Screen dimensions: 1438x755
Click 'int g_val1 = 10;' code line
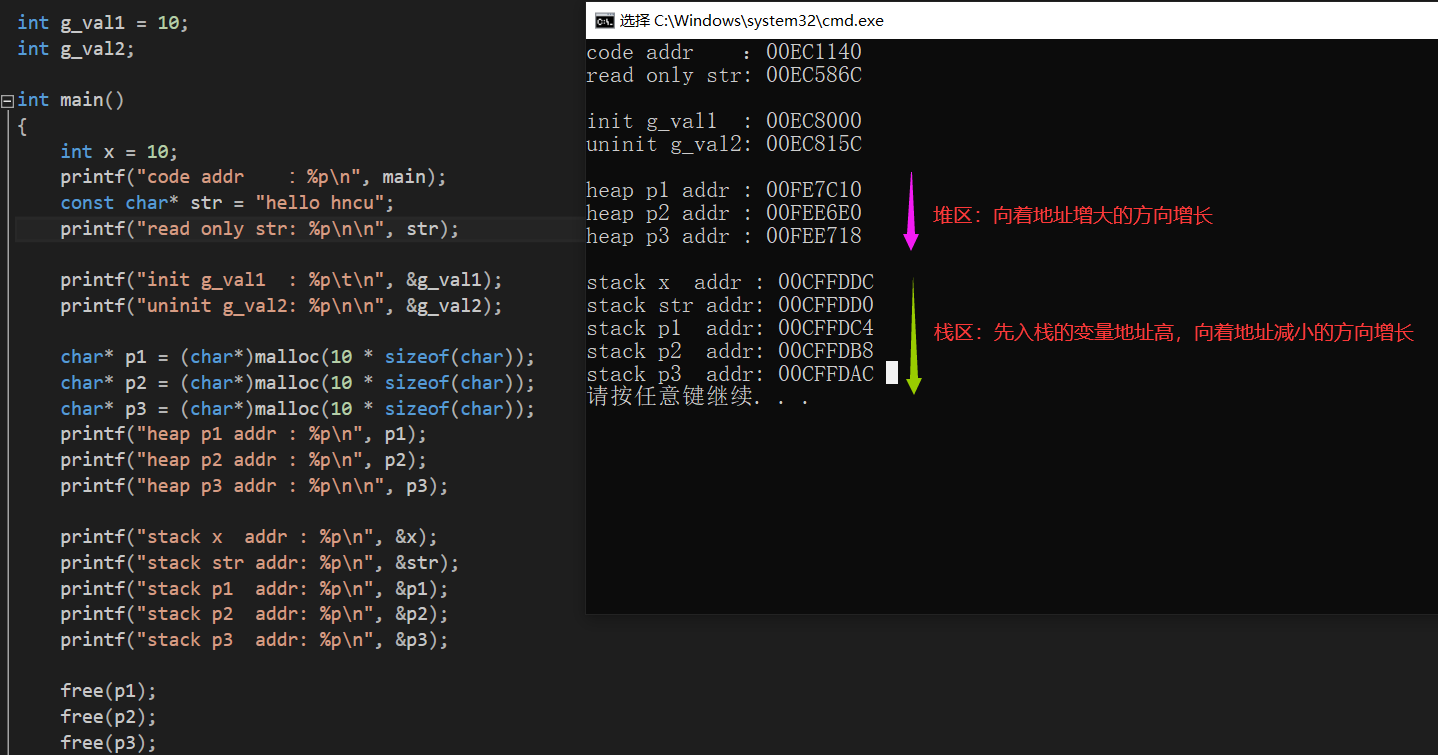[102, 23]
